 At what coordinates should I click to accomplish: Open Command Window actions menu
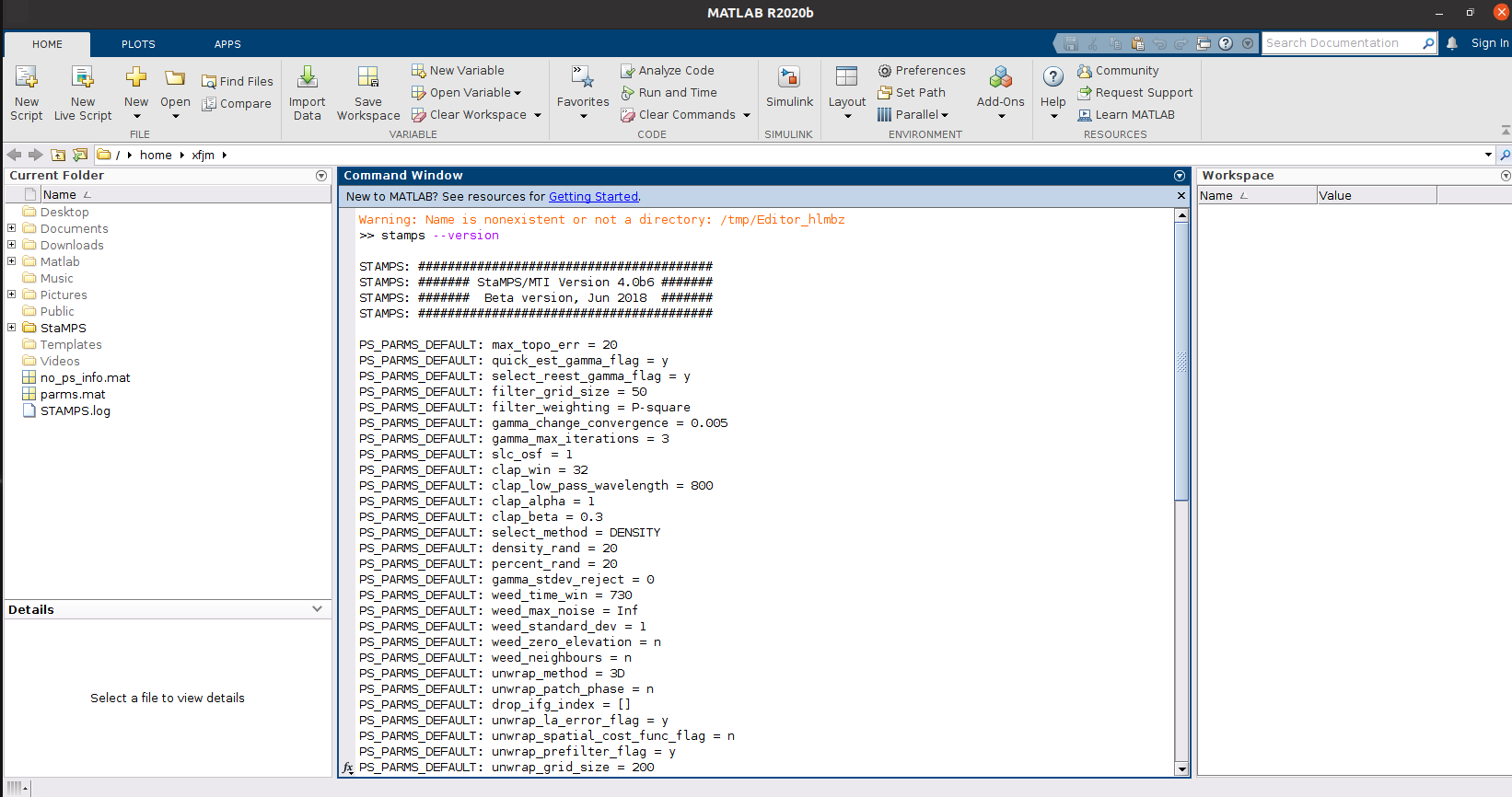point(1180,176)
